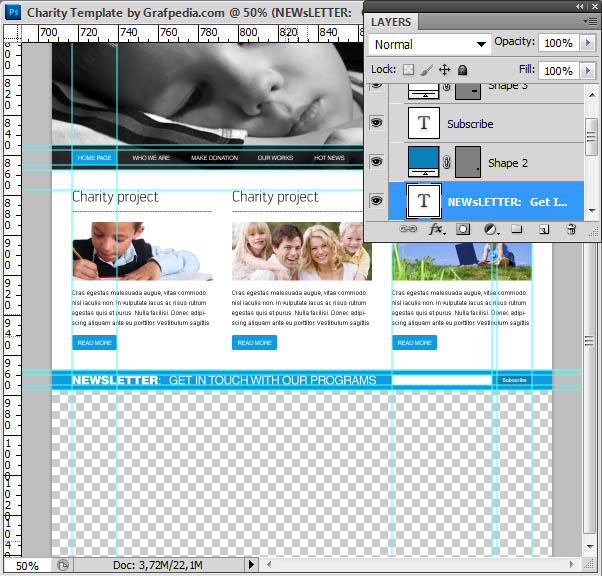Click canvas horizontal scroll right arrow
The width and height of the screenshot is (602, 576).
pyautogui.click(x=572, y=564)
